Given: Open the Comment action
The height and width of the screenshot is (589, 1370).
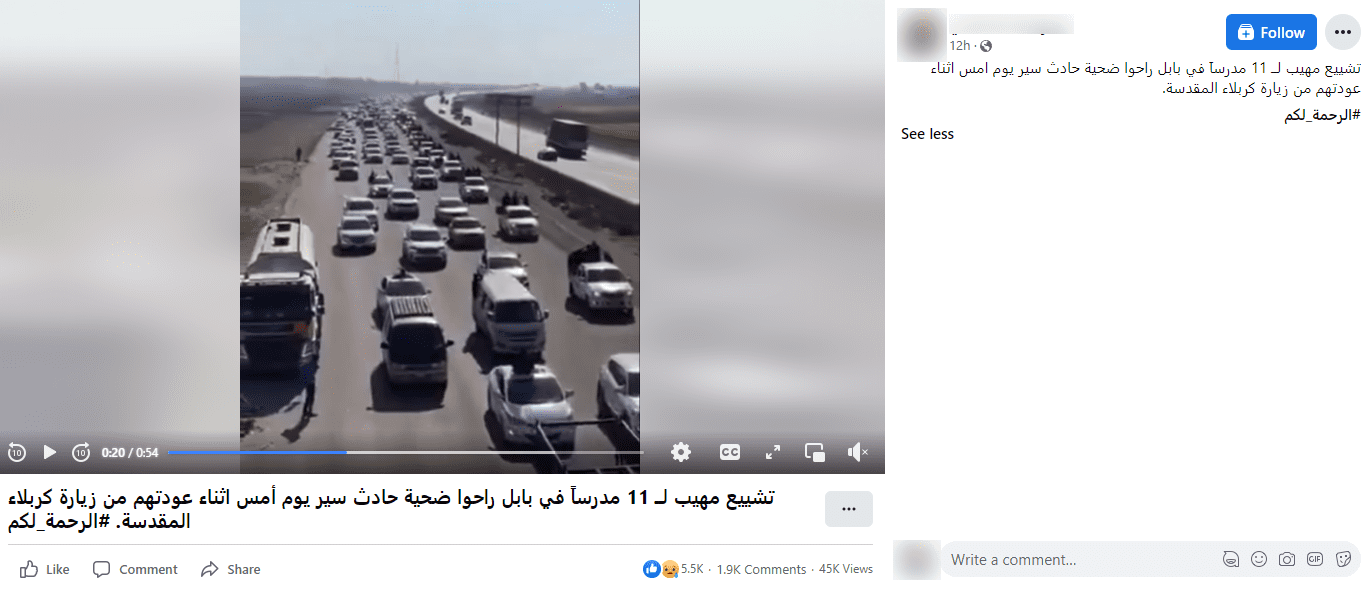Looking at the screenshot, I should tap(135, 569).
